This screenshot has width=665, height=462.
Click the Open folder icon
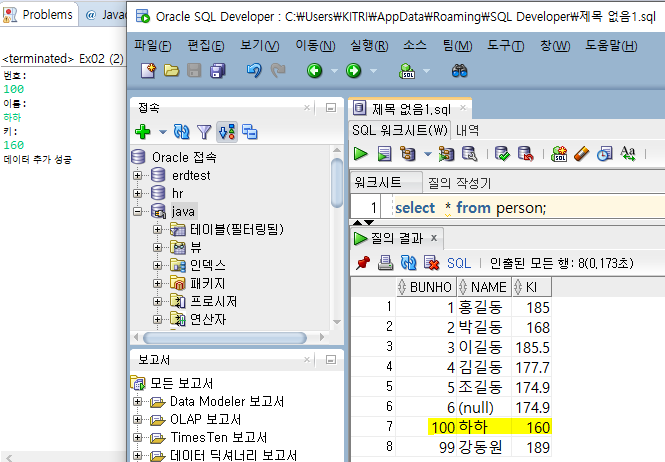point(171,70)
